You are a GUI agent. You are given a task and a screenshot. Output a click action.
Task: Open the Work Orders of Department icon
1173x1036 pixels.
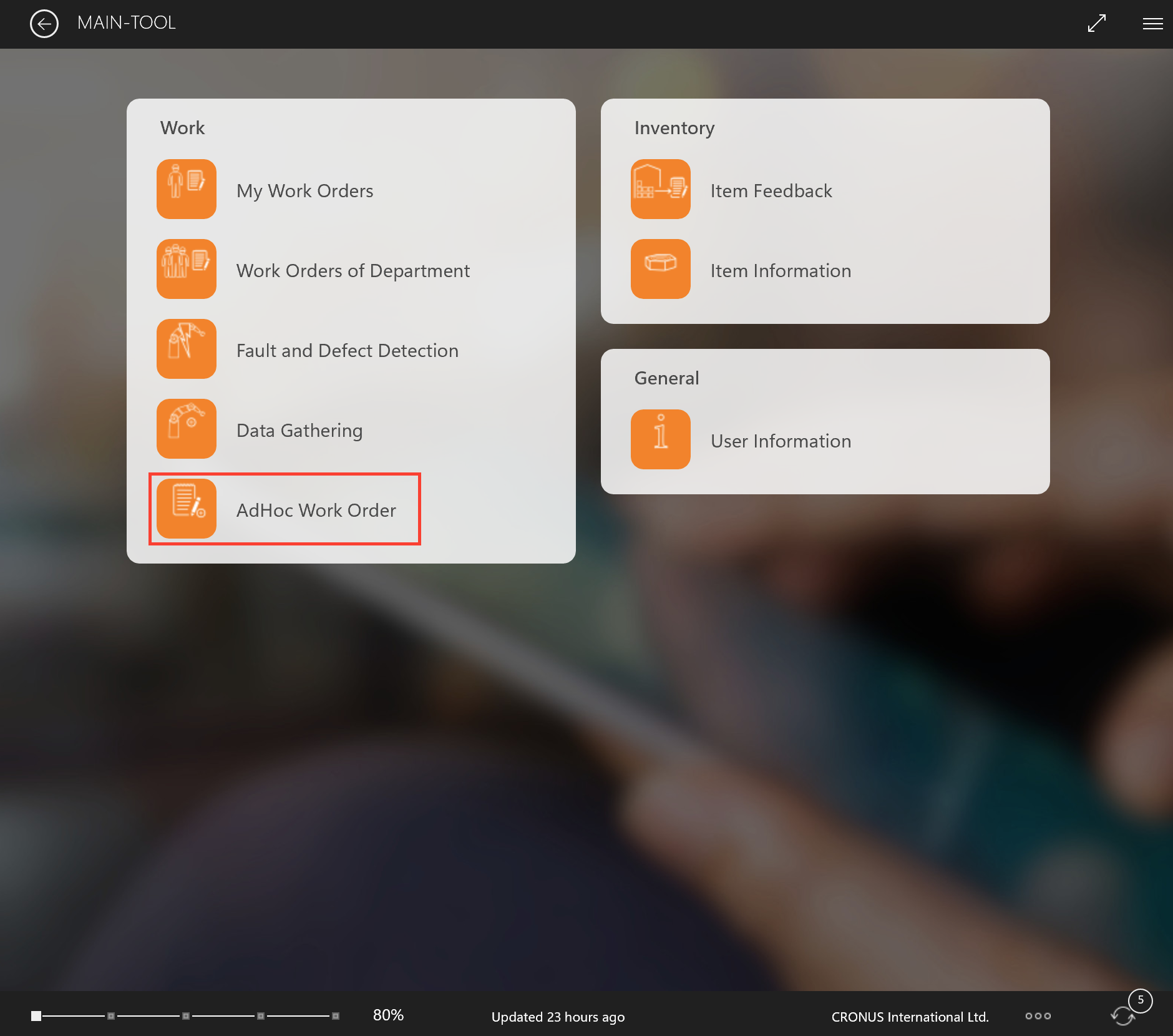tap(187, 269)
